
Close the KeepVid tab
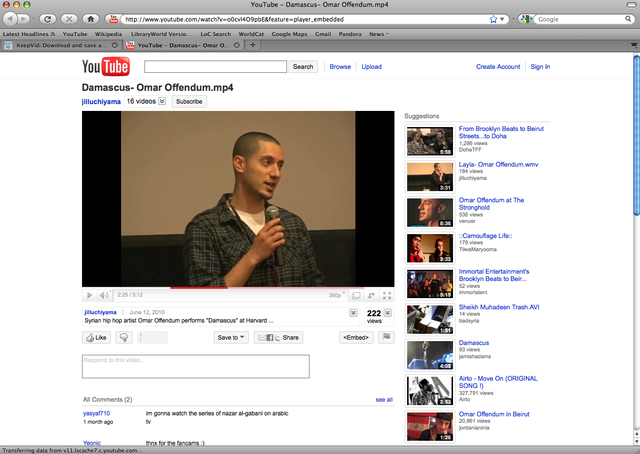115,45
